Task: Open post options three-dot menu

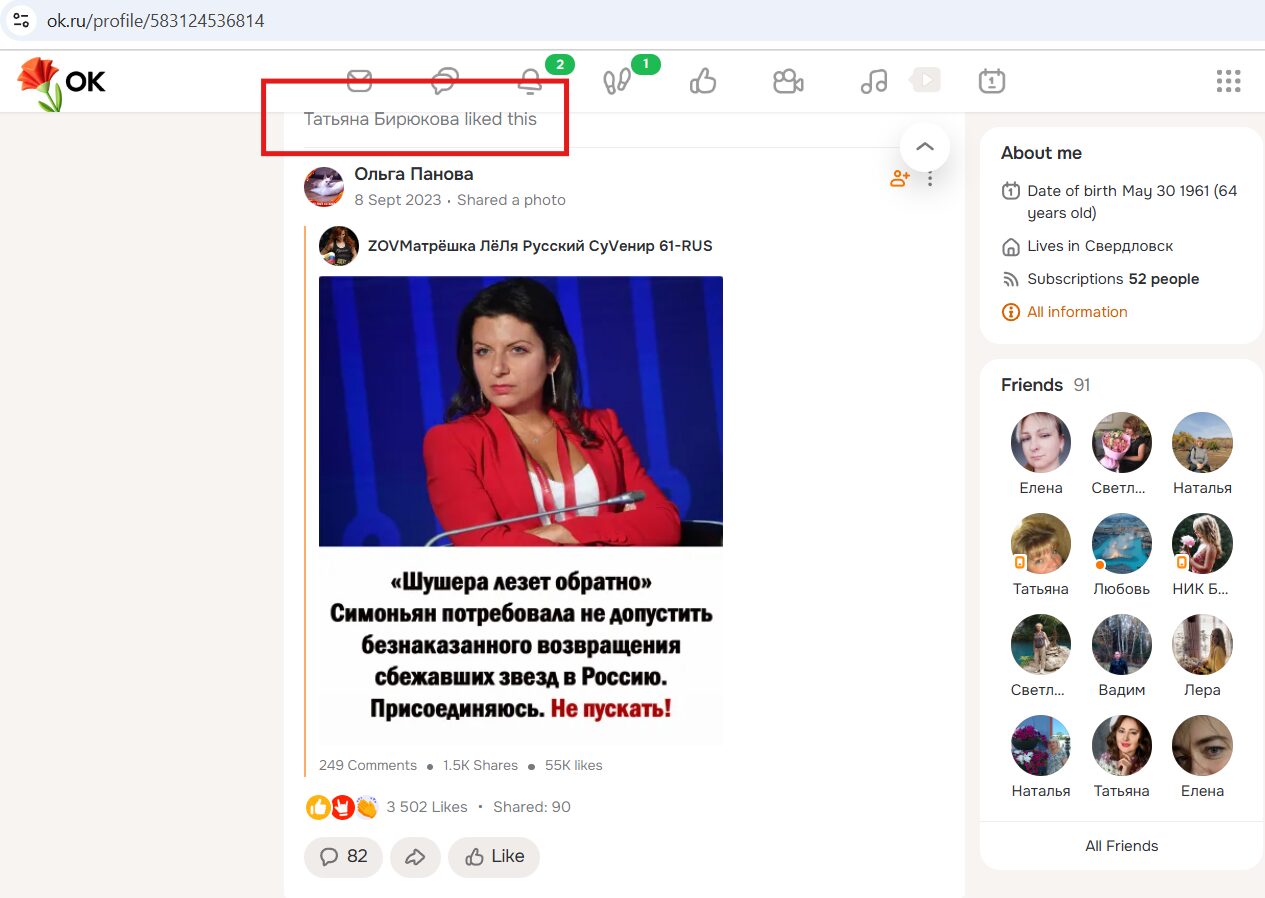Action: [930, 179]
